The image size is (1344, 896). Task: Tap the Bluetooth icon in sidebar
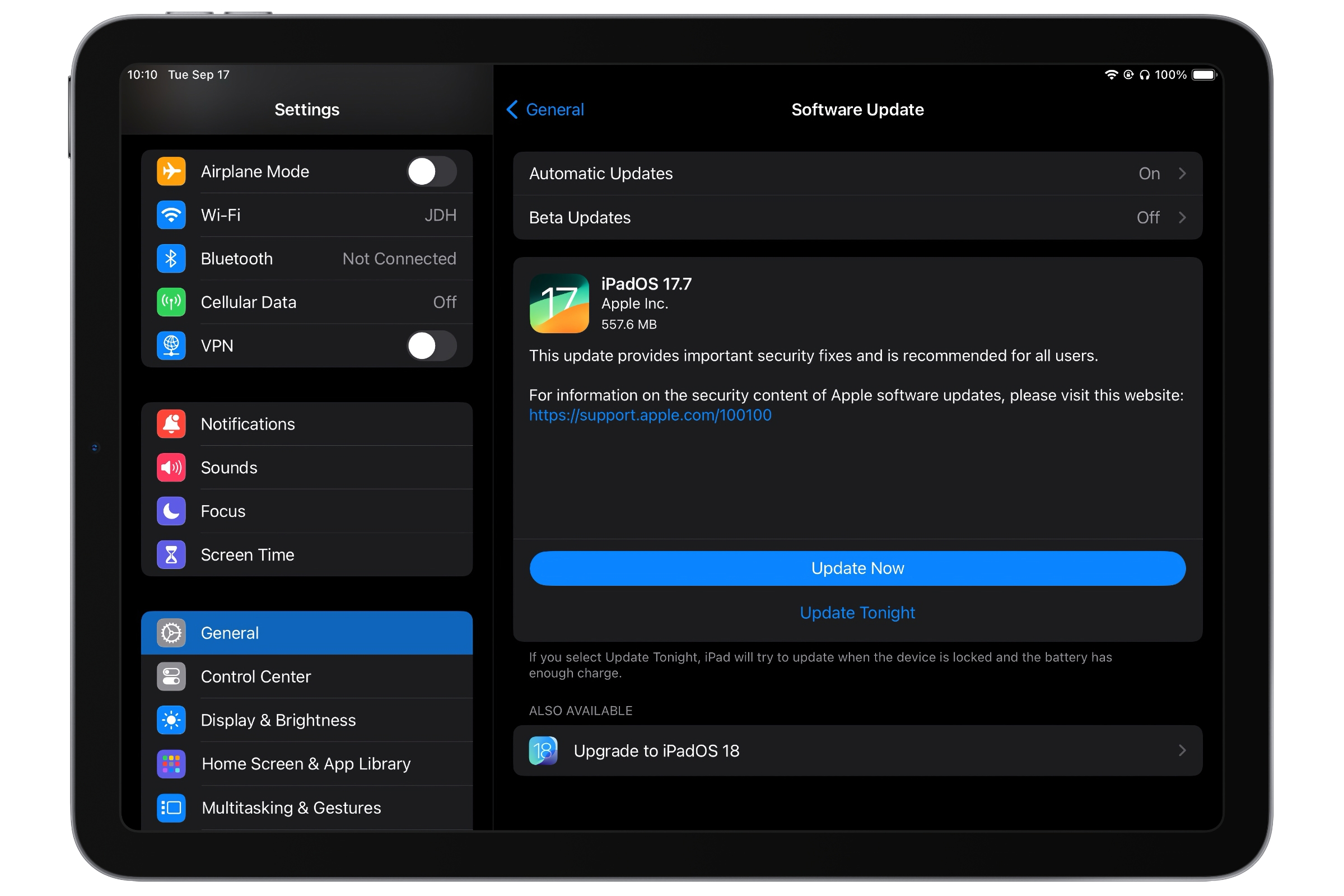coord(171,258)
